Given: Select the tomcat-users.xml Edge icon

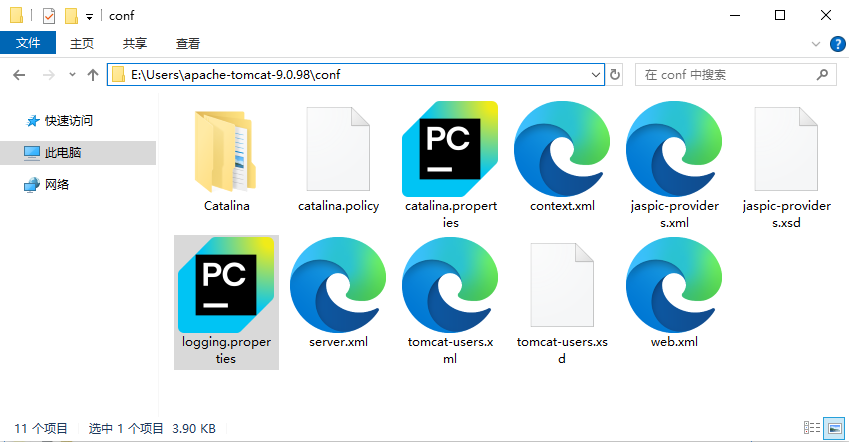Looking at the screenshot, I should pyautogui.click(x=450, y=285).
